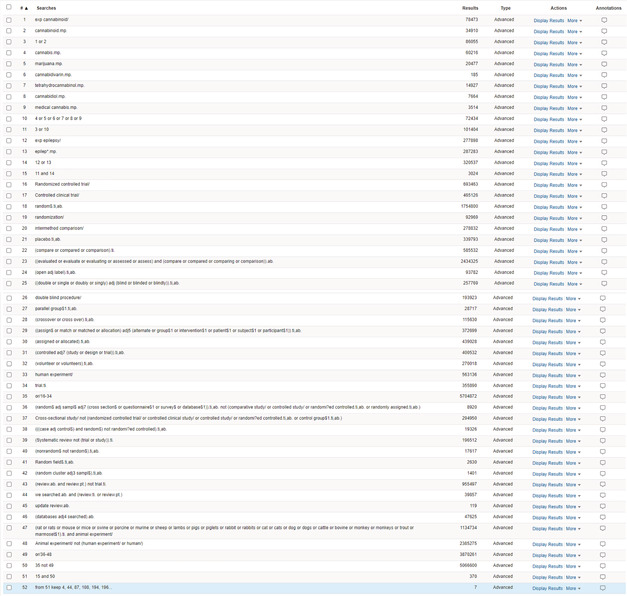627x596 pixels.
Task: Click annotation bubble for search 5 marijuana
Action: coord(604,64)
